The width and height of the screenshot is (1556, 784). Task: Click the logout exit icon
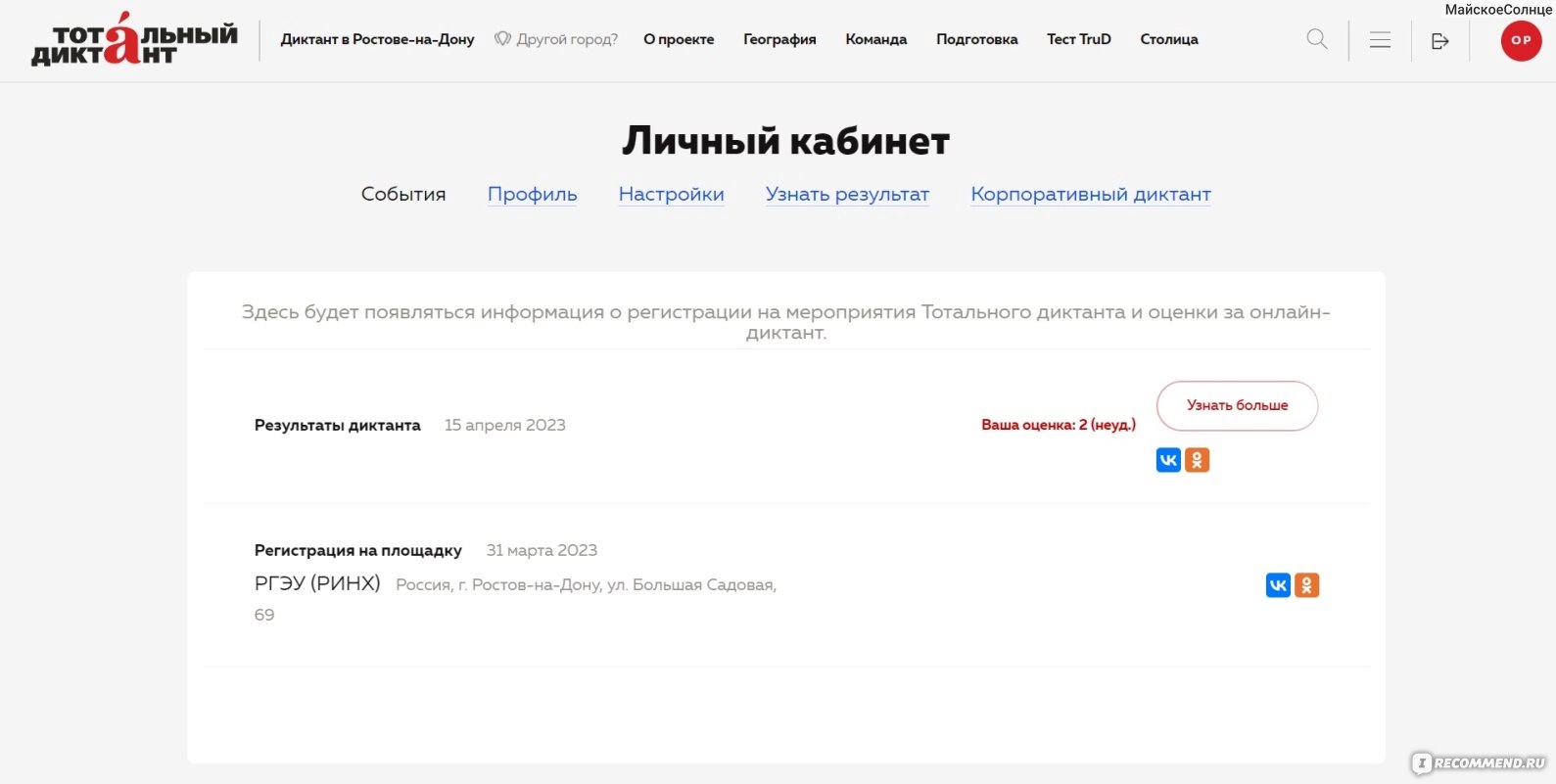1439,41
